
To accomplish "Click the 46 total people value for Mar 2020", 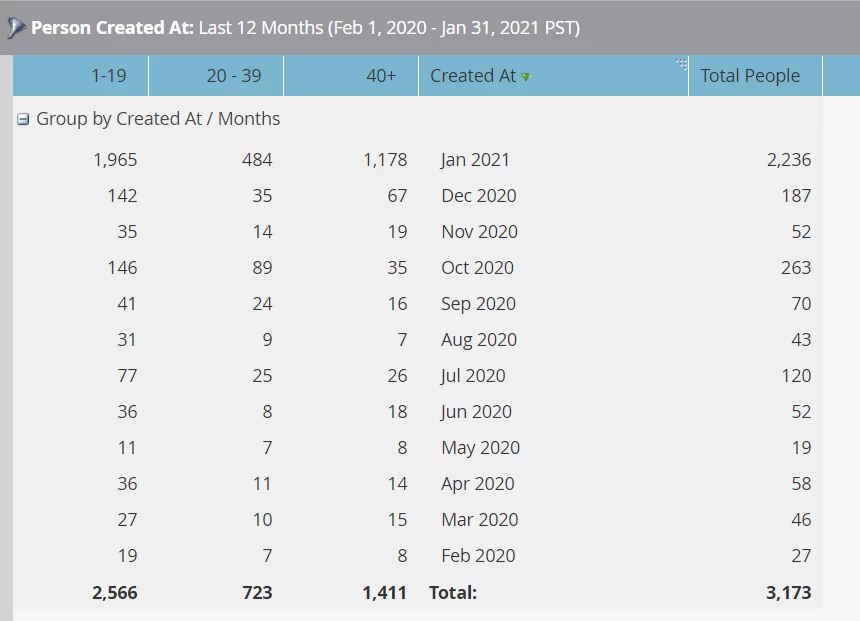I will pos(801,520).
